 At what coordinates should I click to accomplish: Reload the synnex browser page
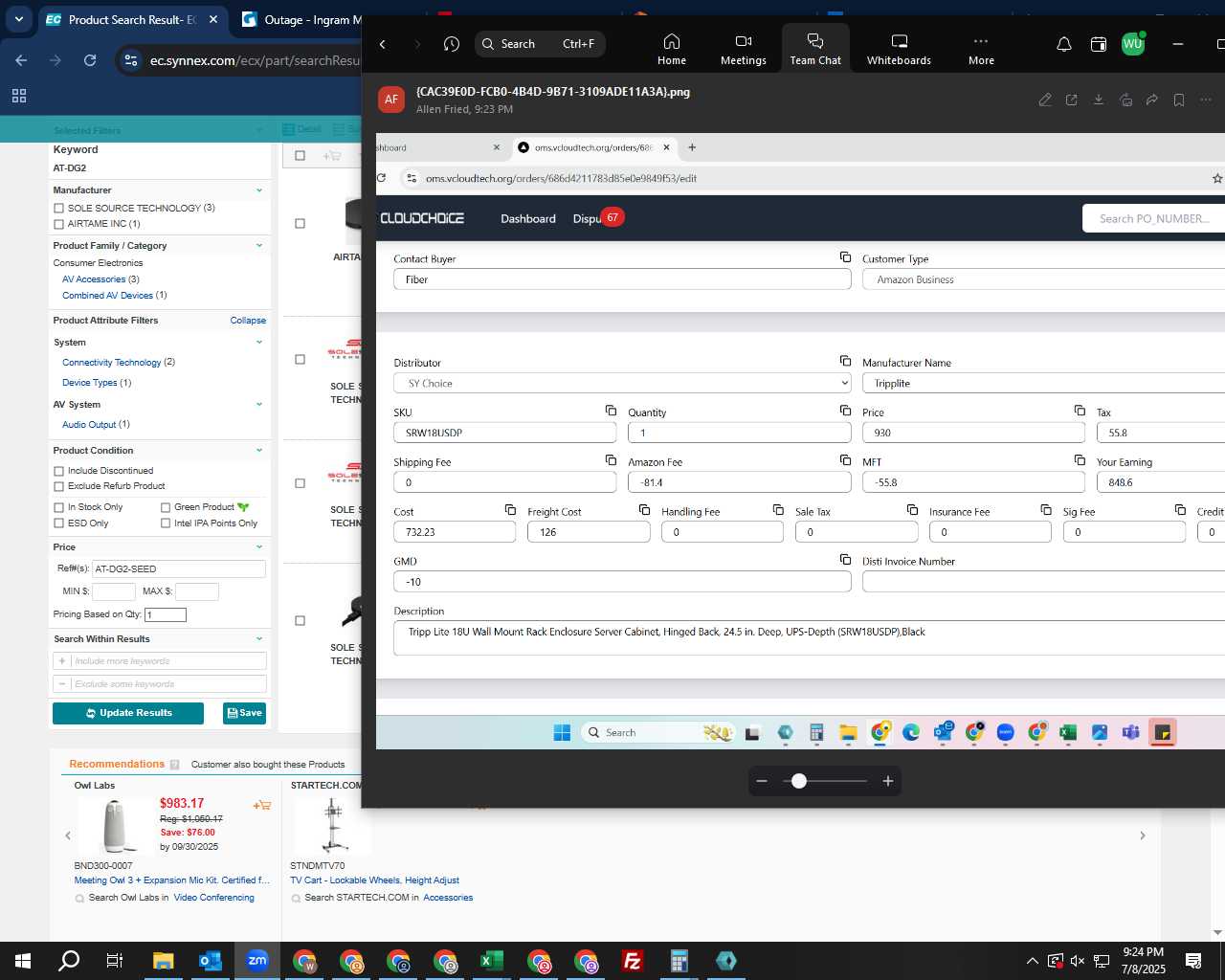90,60
